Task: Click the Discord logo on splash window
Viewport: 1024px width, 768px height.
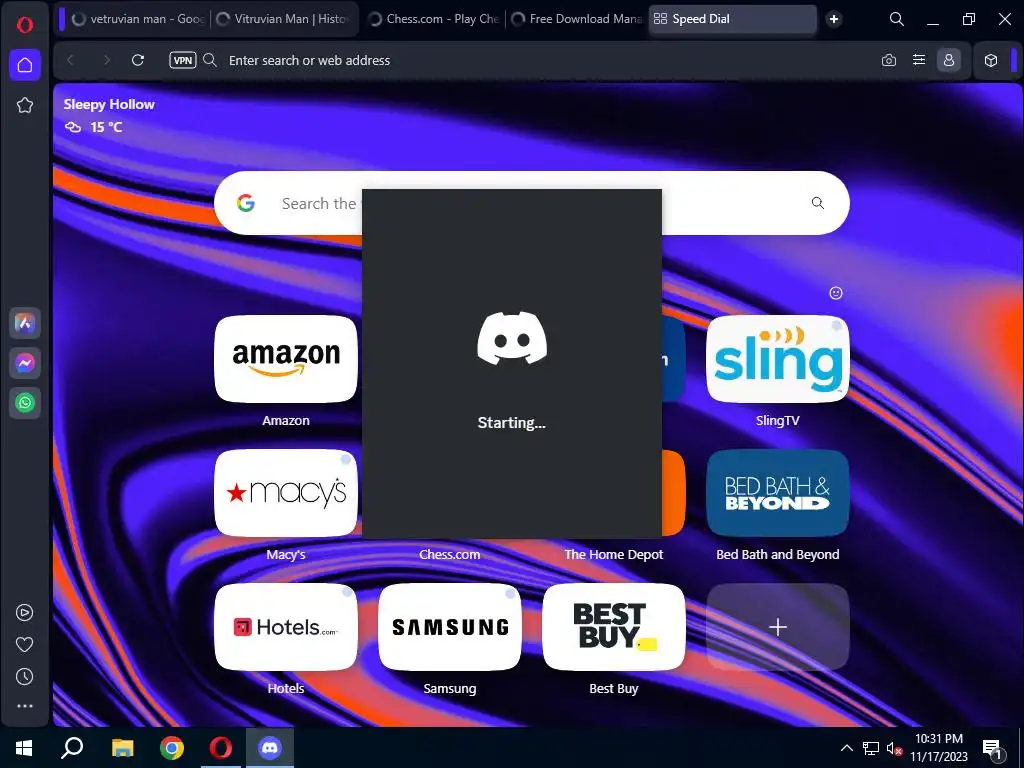Action: pyautogui.click(x=512, y=338)
